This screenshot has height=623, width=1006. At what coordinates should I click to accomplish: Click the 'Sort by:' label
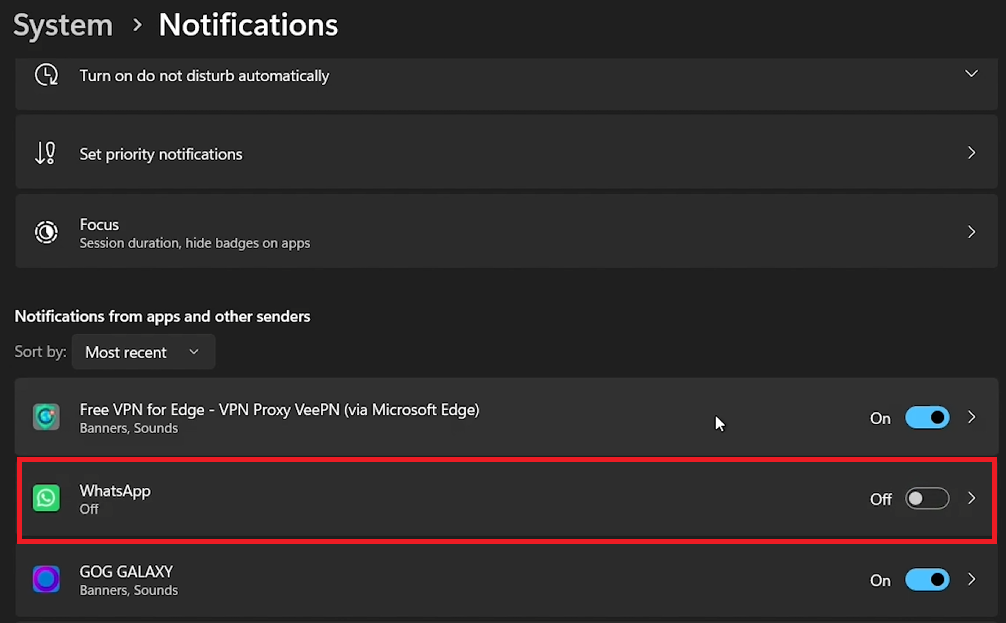click(x=40, y=352)
